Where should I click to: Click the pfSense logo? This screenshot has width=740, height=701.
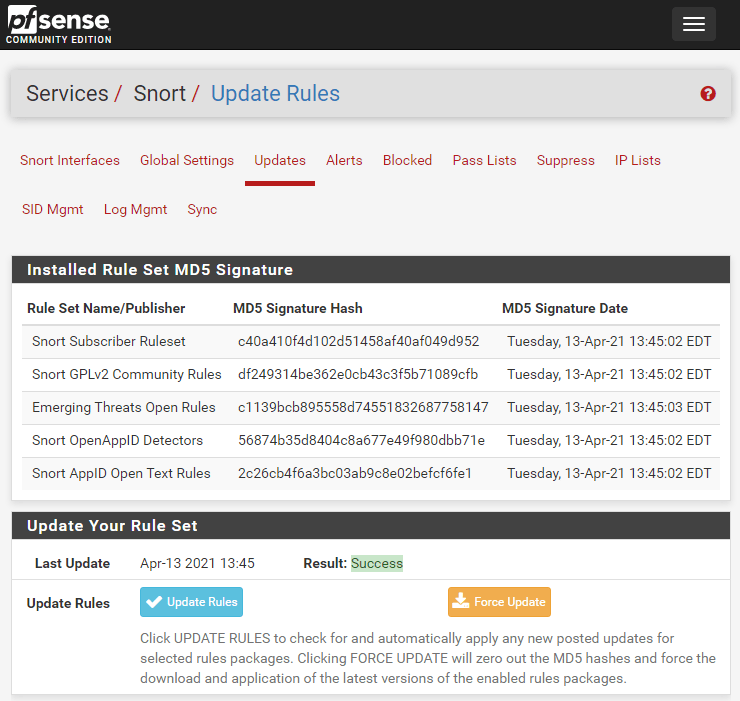tap(58, 24)
